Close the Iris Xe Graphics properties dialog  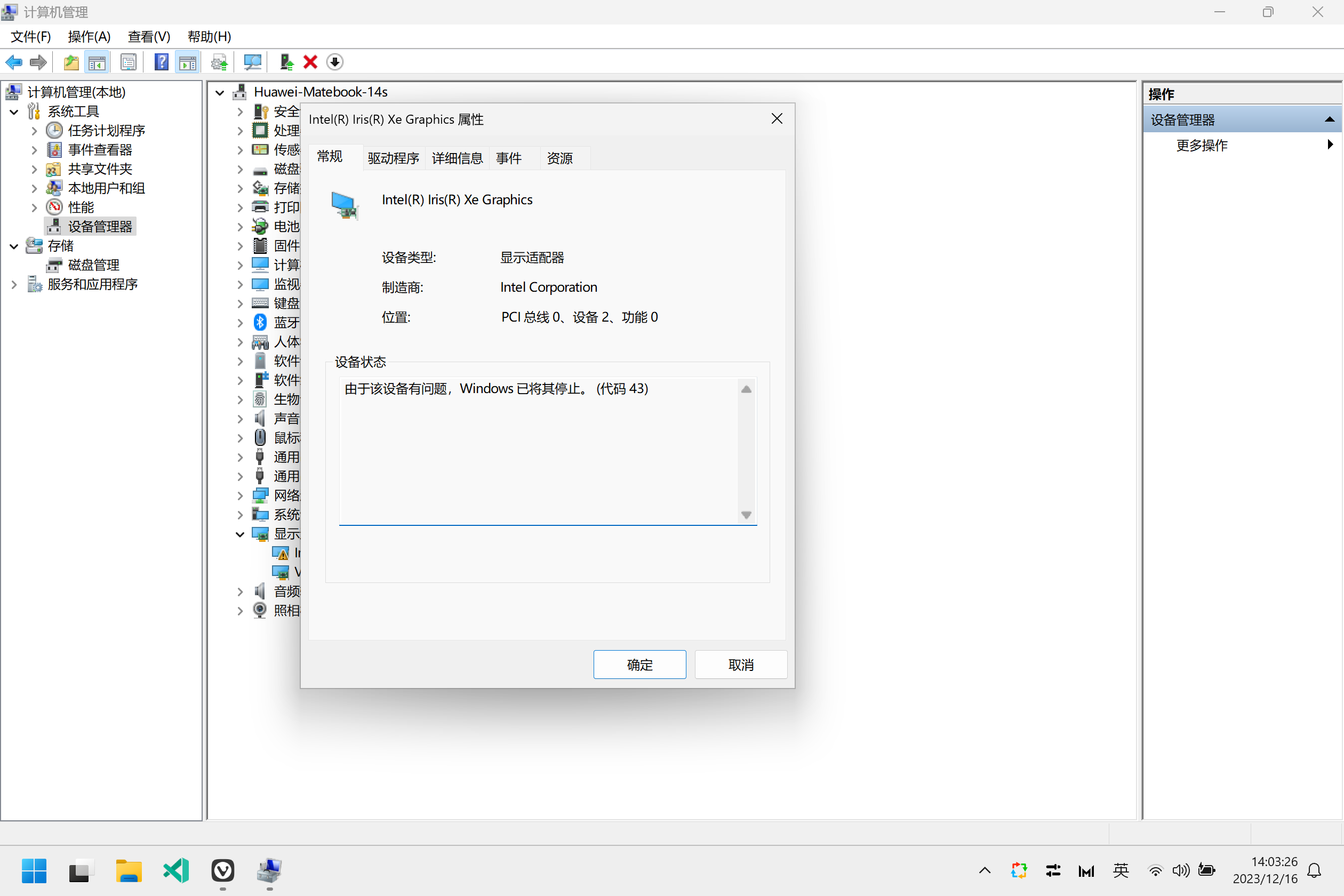pyautogui.click(x=777, y=119)
